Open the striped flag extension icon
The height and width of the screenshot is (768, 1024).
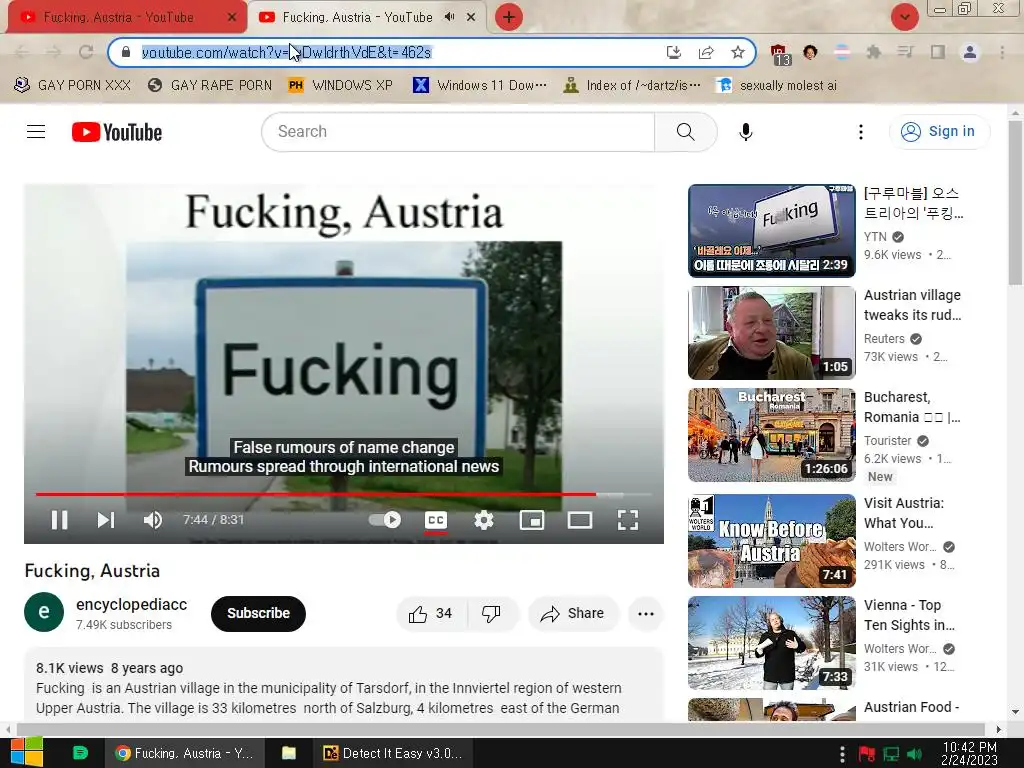[x=842, y=52]
